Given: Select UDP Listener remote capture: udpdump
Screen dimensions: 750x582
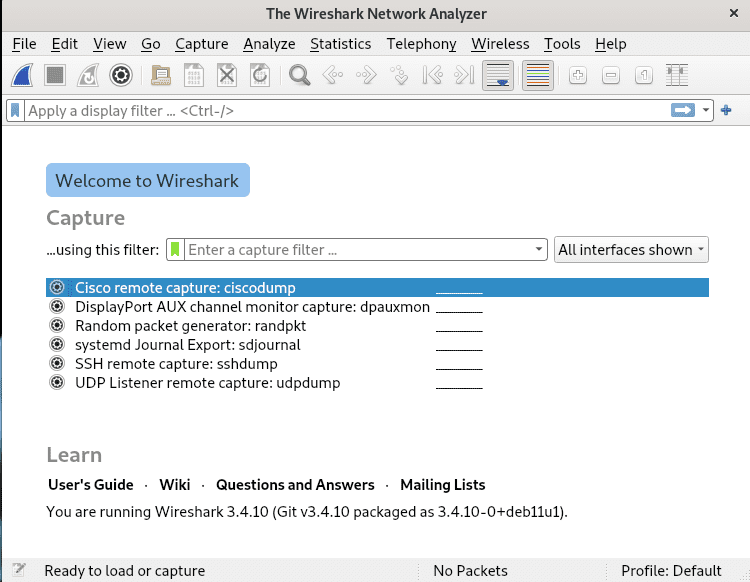Looking at the screenshot, I should (x=377, y=383).
